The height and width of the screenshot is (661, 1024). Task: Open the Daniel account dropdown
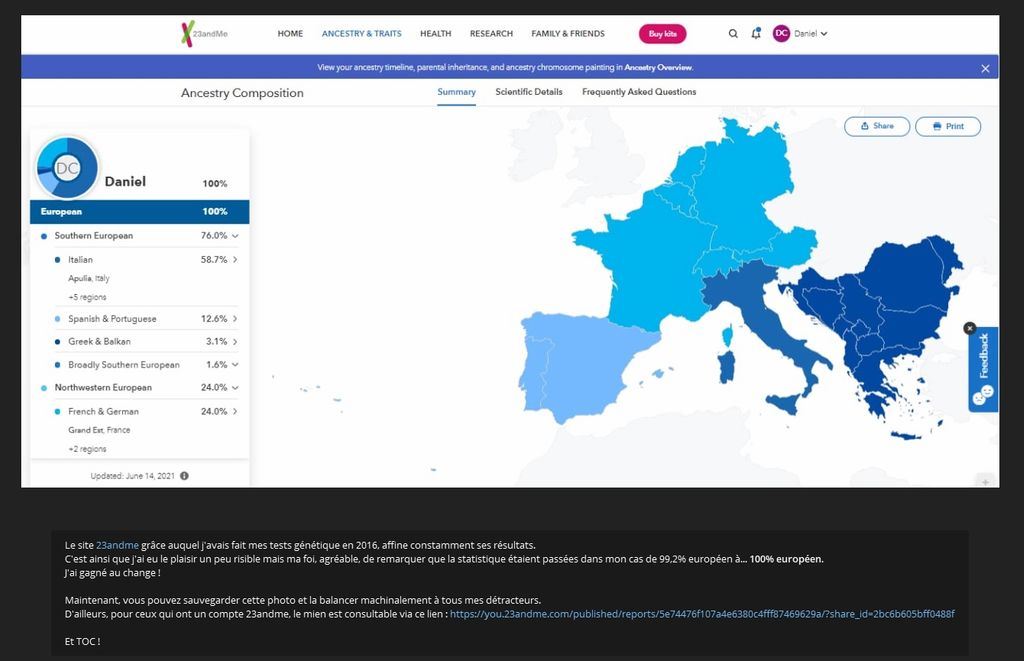click(811, 34)
